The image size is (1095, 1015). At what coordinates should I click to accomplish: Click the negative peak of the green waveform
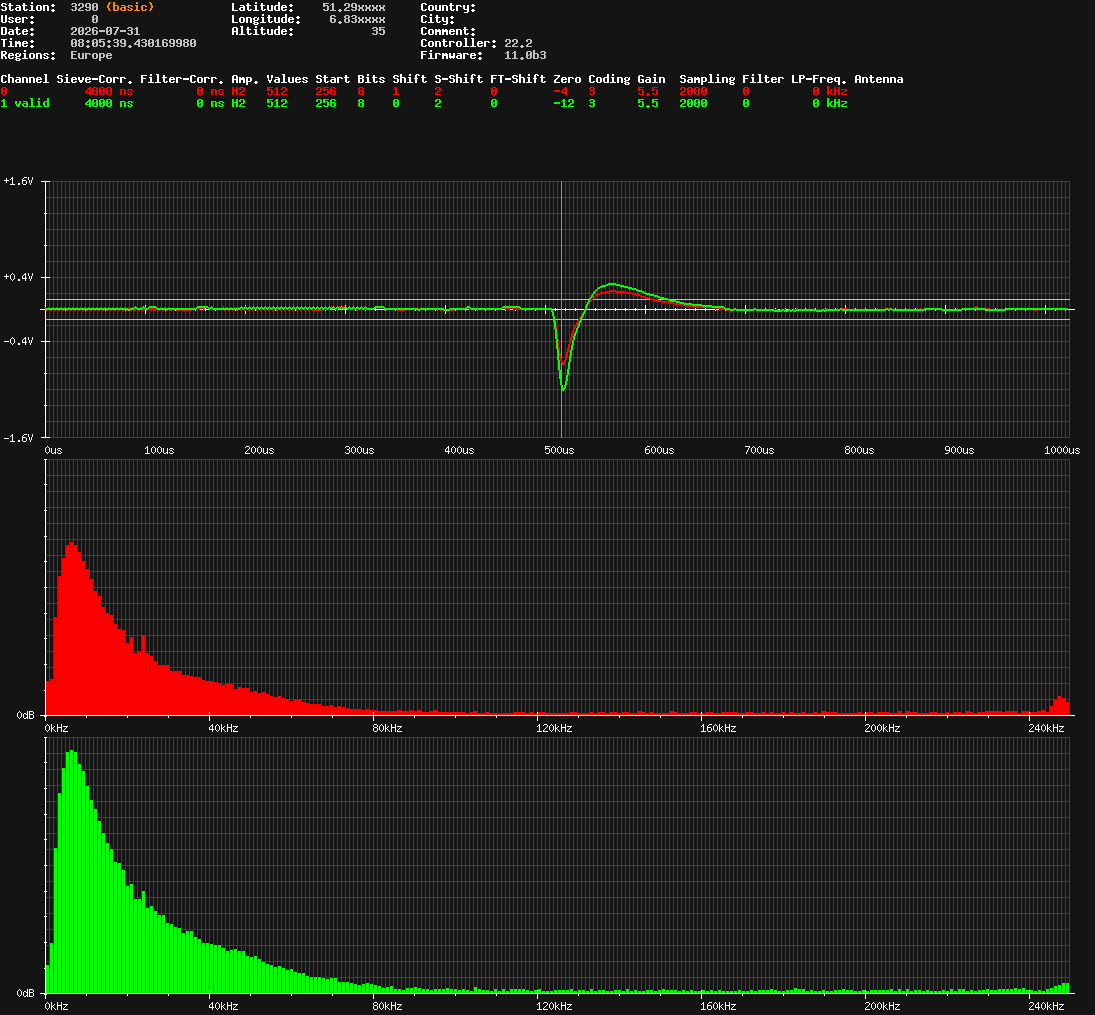click(563, 390)
